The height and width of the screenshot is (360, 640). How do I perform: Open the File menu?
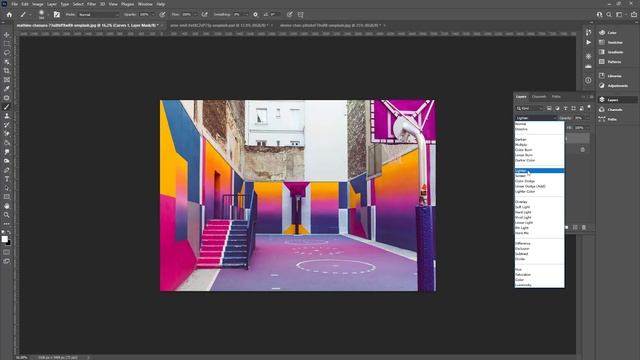[14, 4]
